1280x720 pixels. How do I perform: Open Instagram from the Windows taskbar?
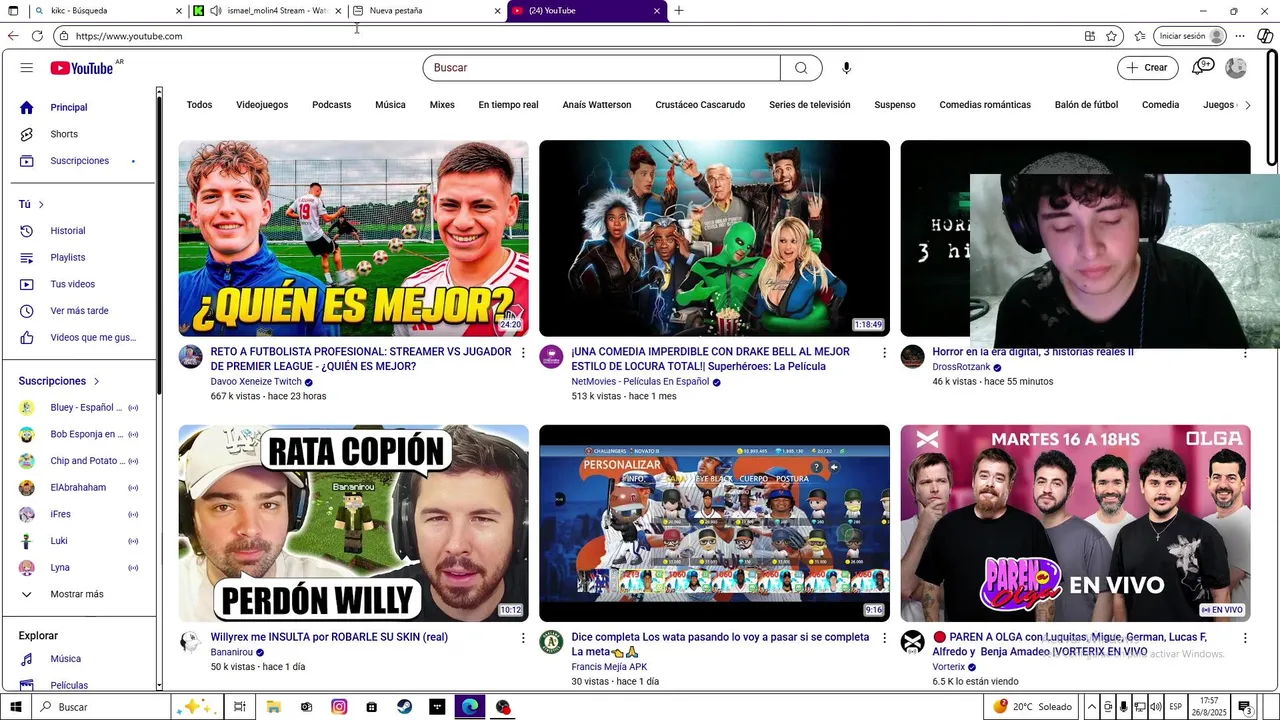pyautogui.click(x=339, y=707)
